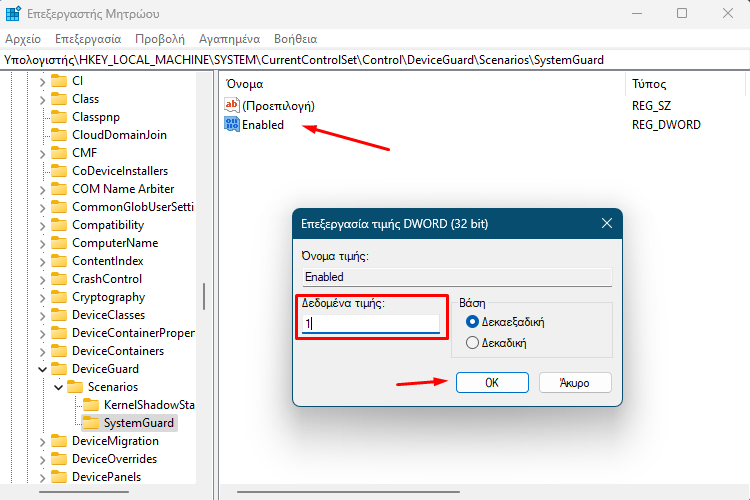The height and width of the screenshot is (500, 750).
Task: Collapse the Scenarios key
Action: 58,387
